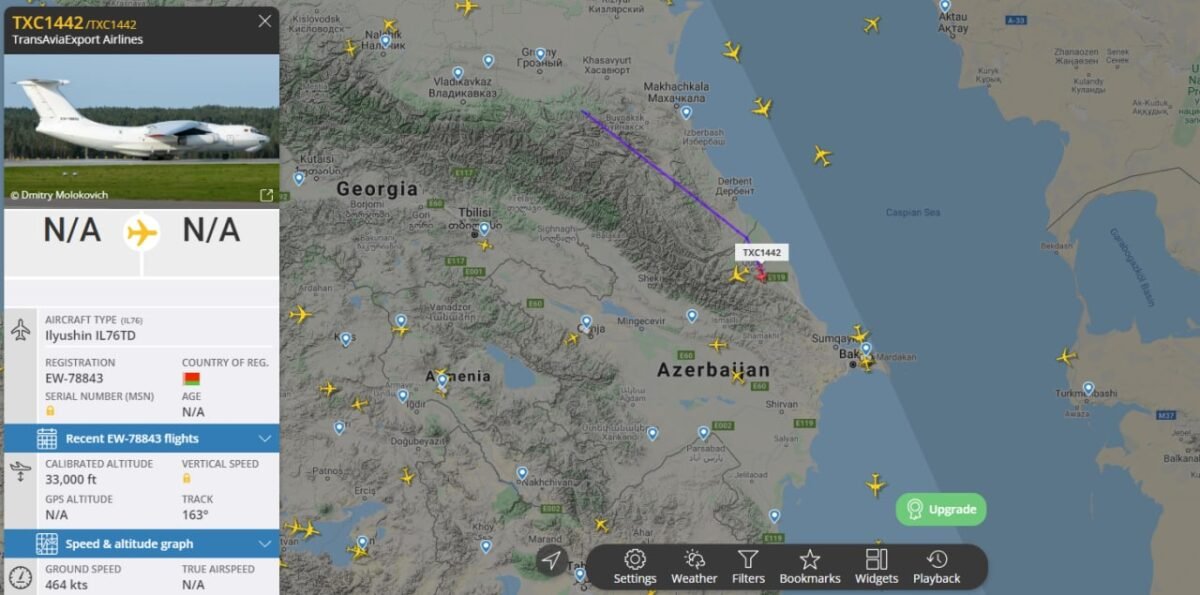Open Bookmarks star icon

pos(810,566)
